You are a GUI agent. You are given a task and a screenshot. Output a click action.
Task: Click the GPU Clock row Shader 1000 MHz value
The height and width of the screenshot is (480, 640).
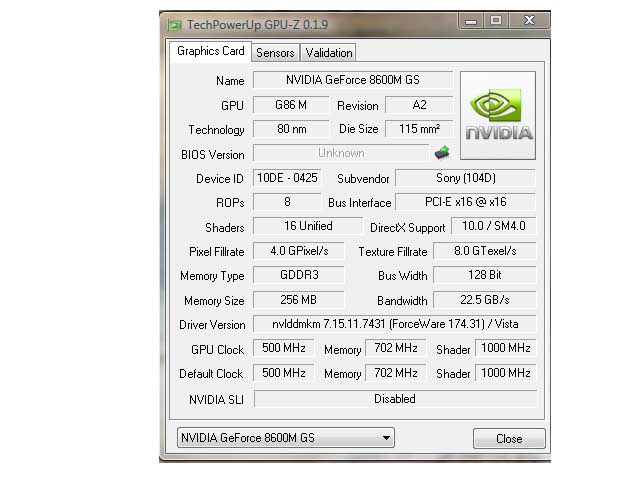pyautogui.click(x=506, y=348)
